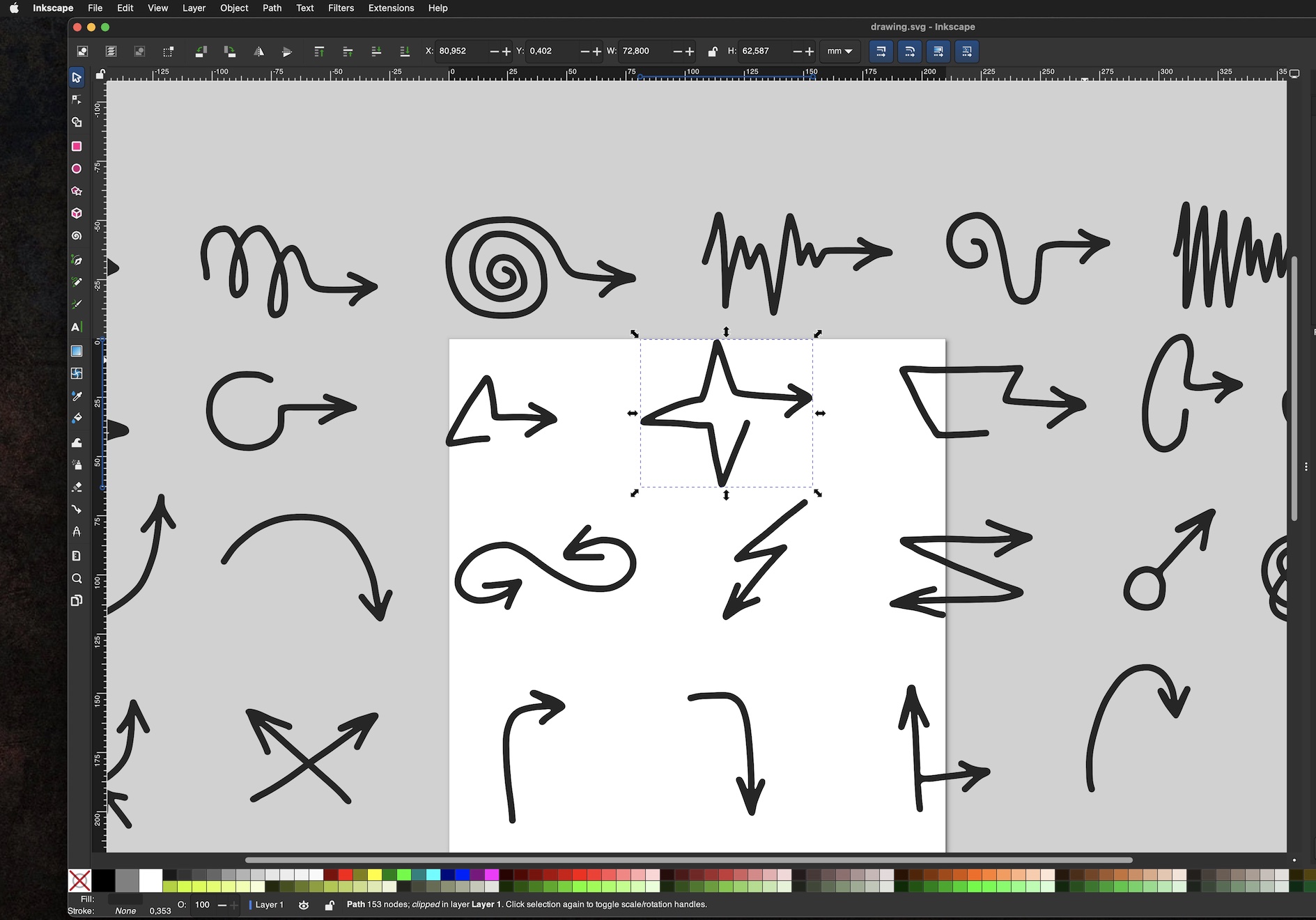
Task: Toggle move patterns with object
Action: (967, 52)
